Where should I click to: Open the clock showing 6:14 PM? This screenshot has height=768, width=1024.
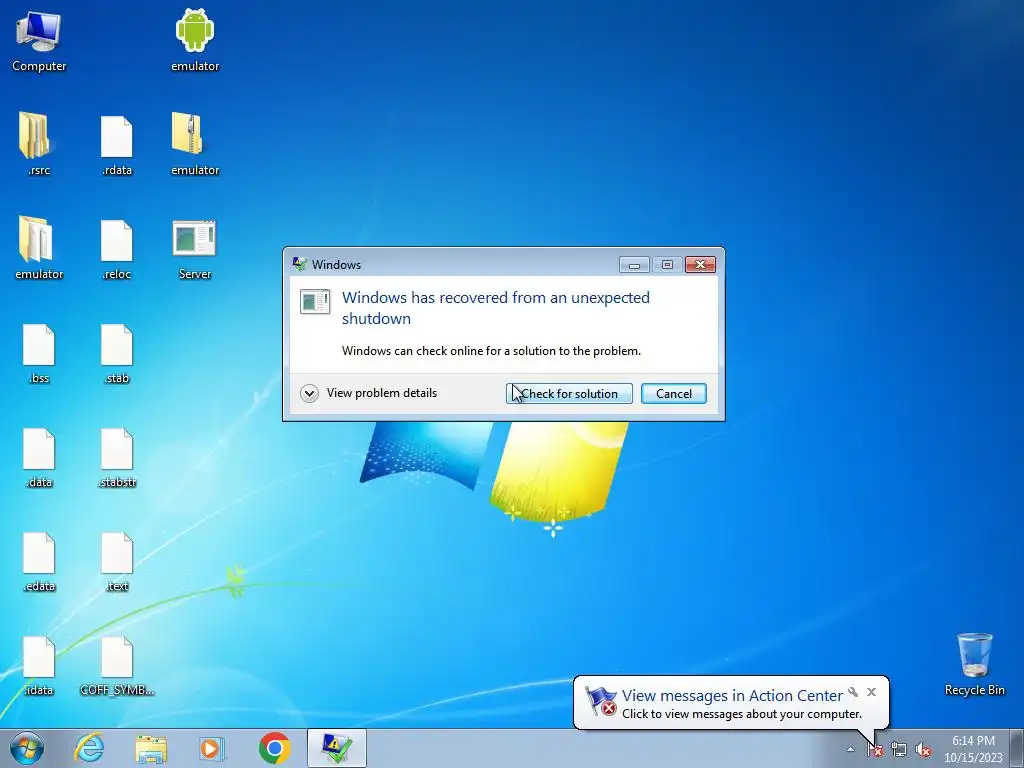pos(973,749)
